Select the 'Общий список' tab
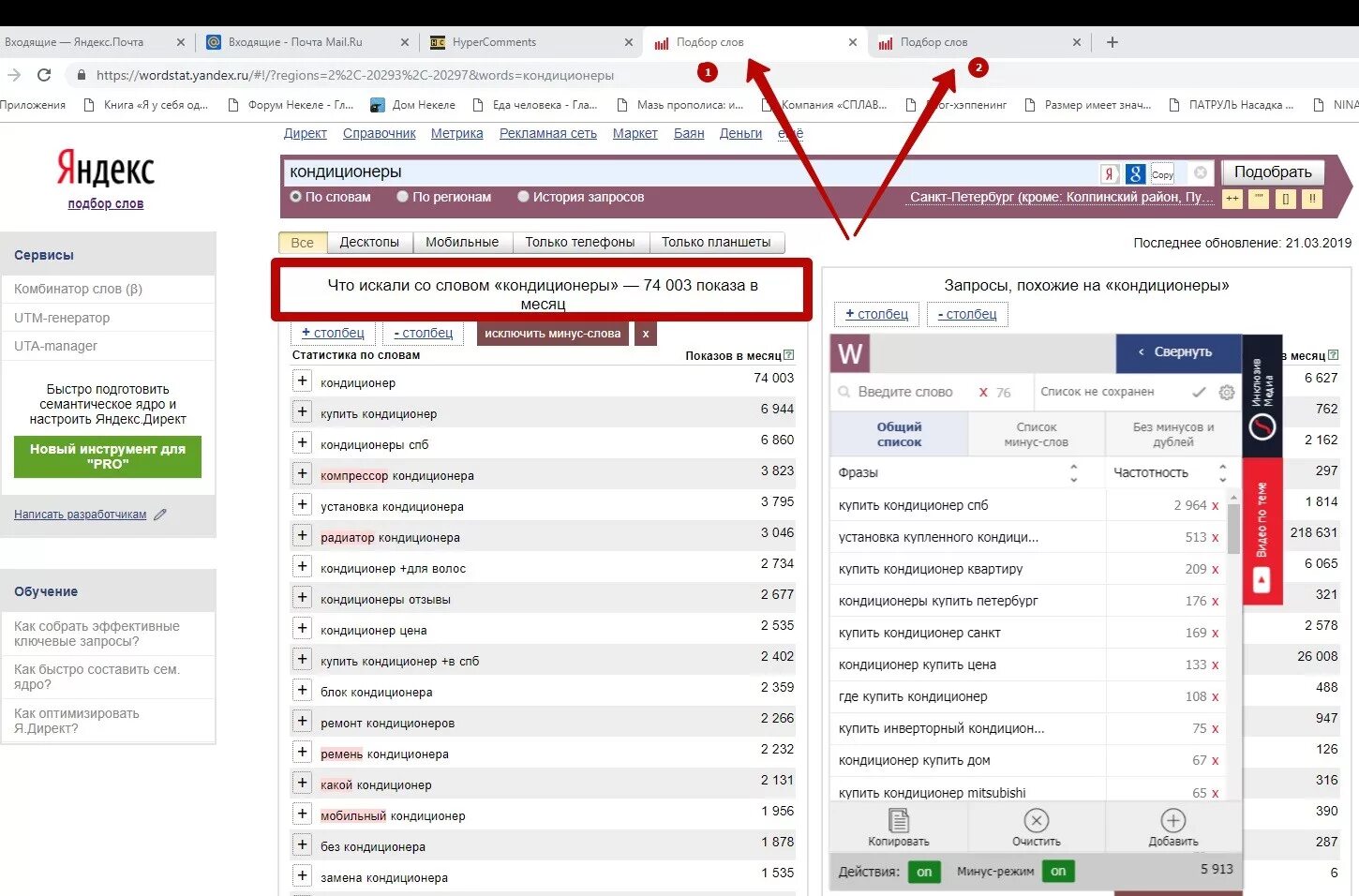The width and height of the screenshot is (1359, 896). point(899,435)
